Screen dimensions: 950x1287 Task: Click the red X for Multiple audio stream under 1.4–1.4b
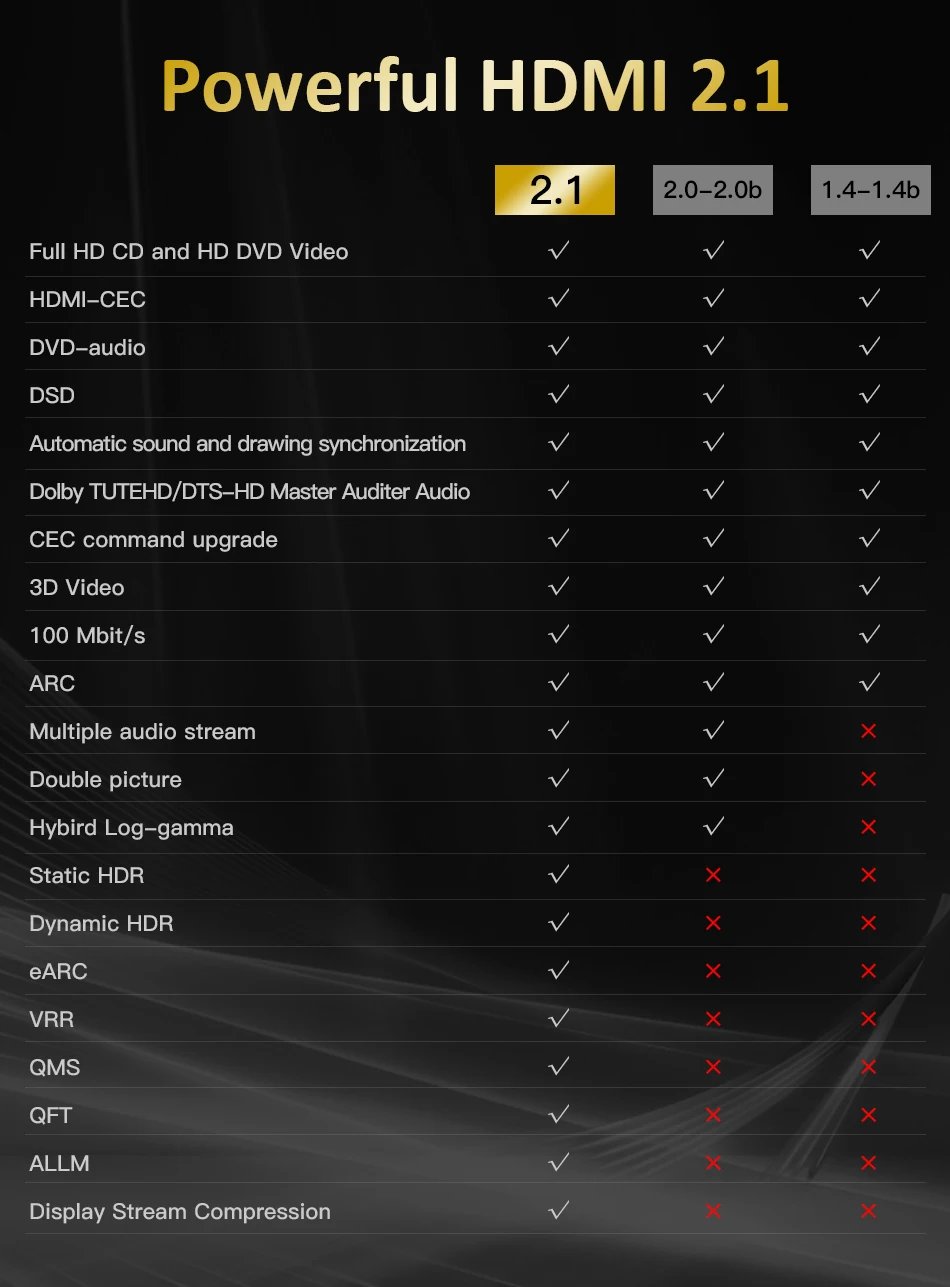(868, 731)
